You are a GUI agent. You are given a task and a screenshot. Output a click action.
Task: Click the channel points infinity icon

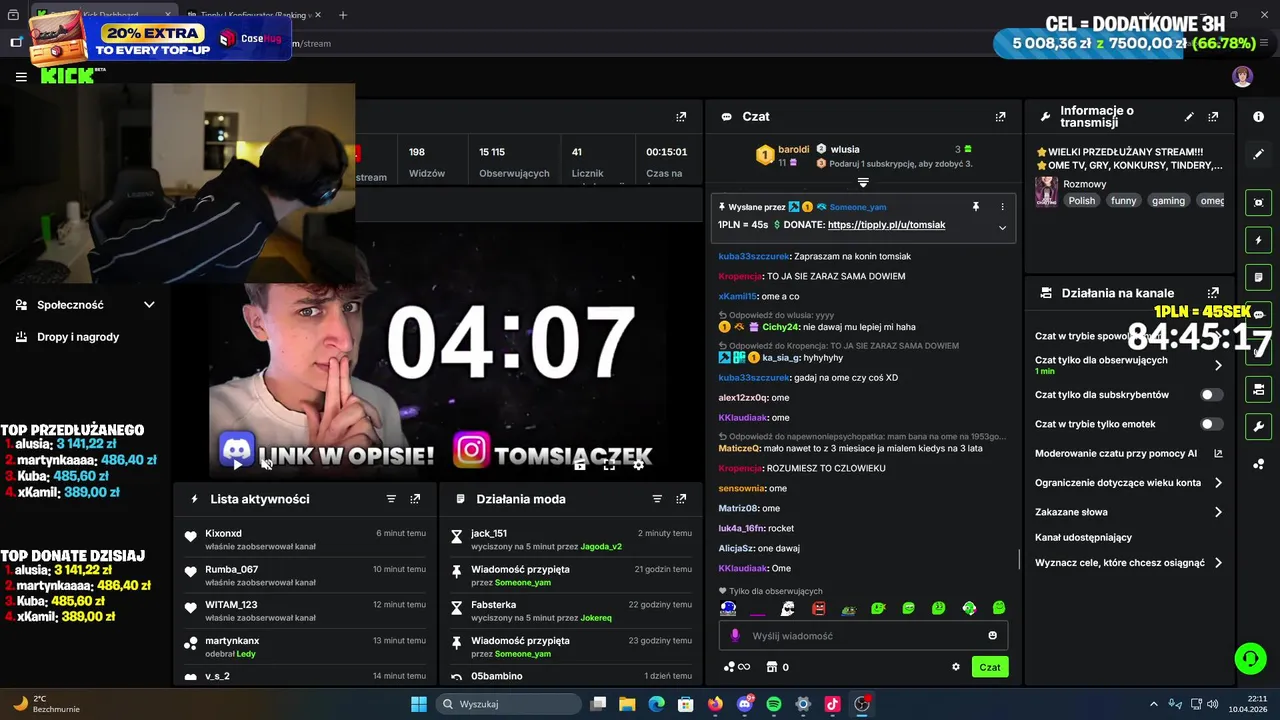tap(737, 667)
